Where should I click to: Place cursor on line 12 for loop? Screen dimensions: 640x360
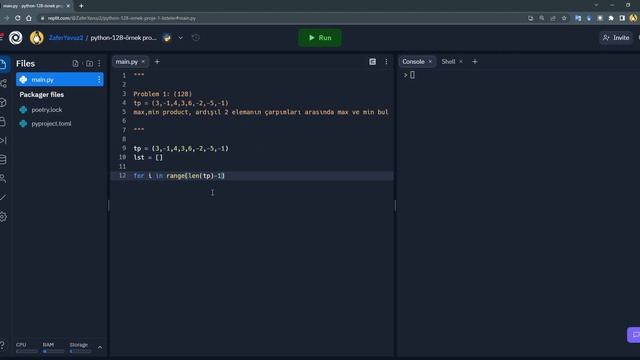[179, 176]
